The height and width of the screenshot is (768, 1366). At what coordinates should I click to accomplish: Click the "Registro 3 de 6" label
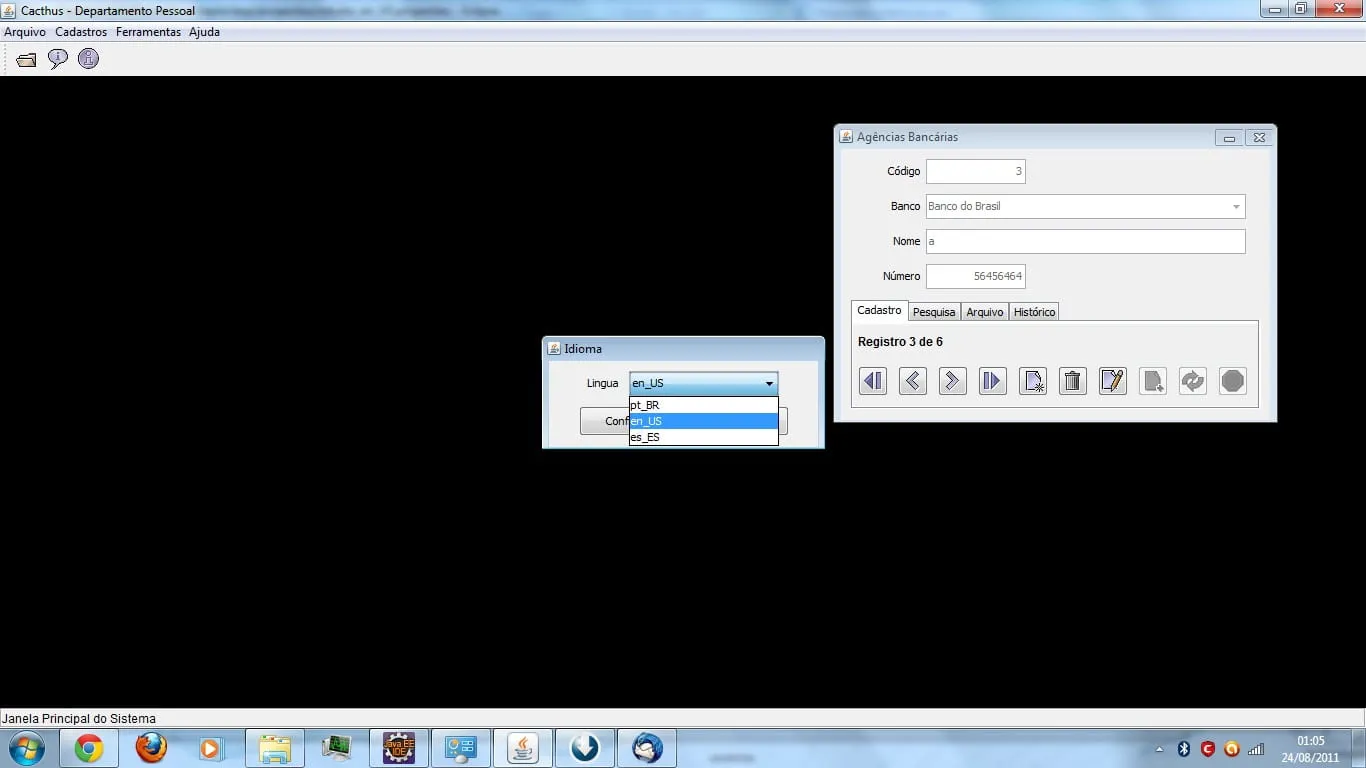[x=900, y=342]
